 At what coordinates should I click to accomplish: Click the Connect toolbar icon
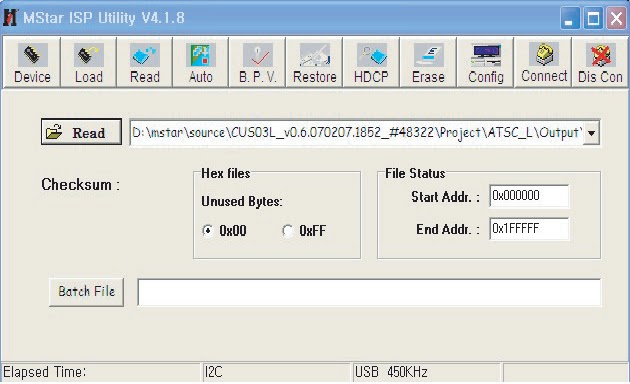[x=544, y=62]
